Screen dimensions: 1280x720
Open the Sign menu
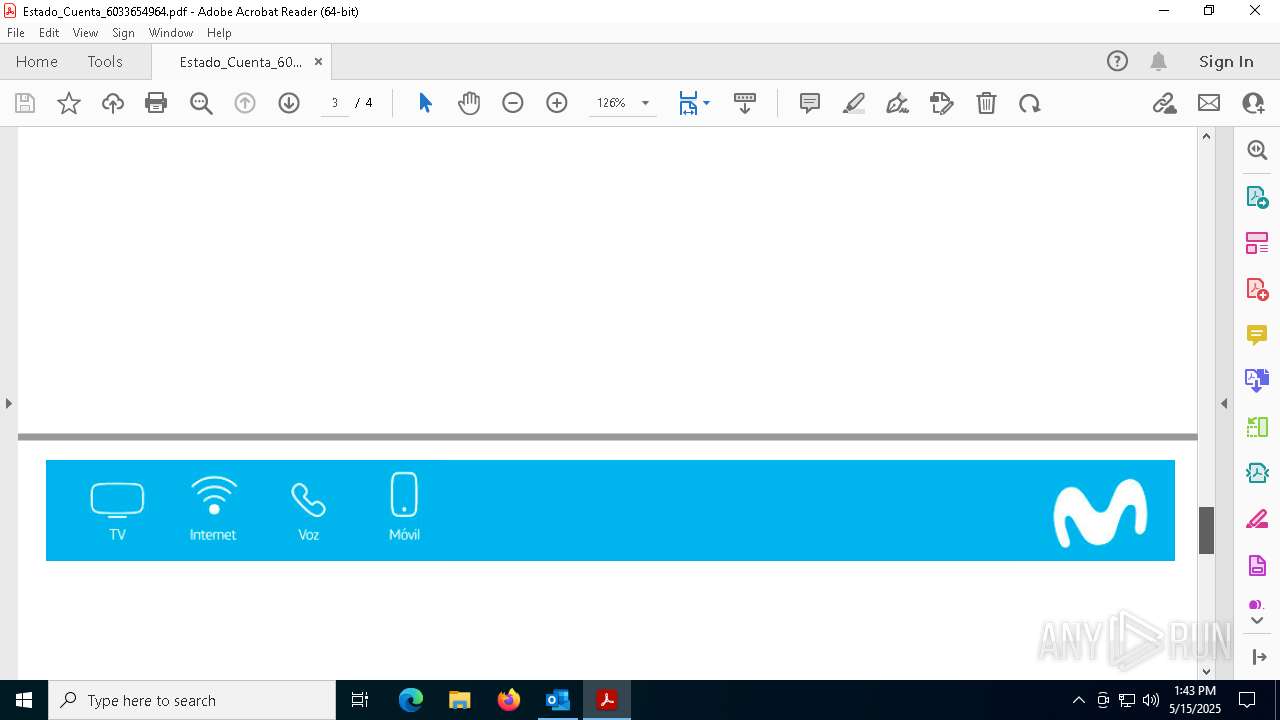(x=124, y=33)
